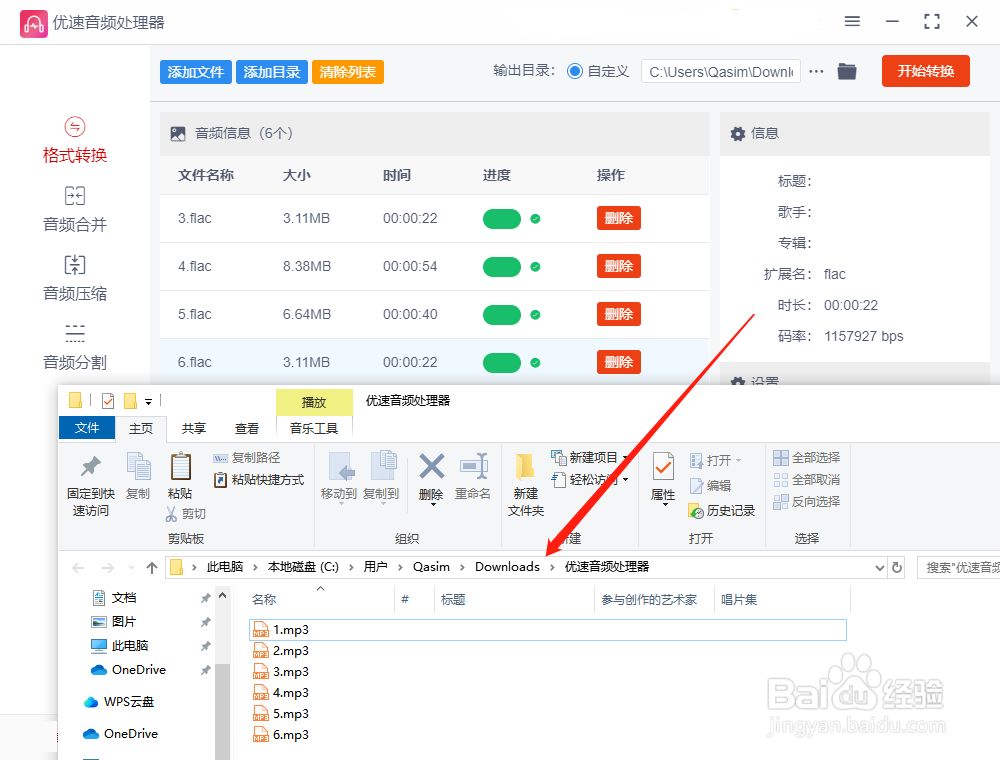
Task: Click the output directory path field
Action: coord(721,71)
